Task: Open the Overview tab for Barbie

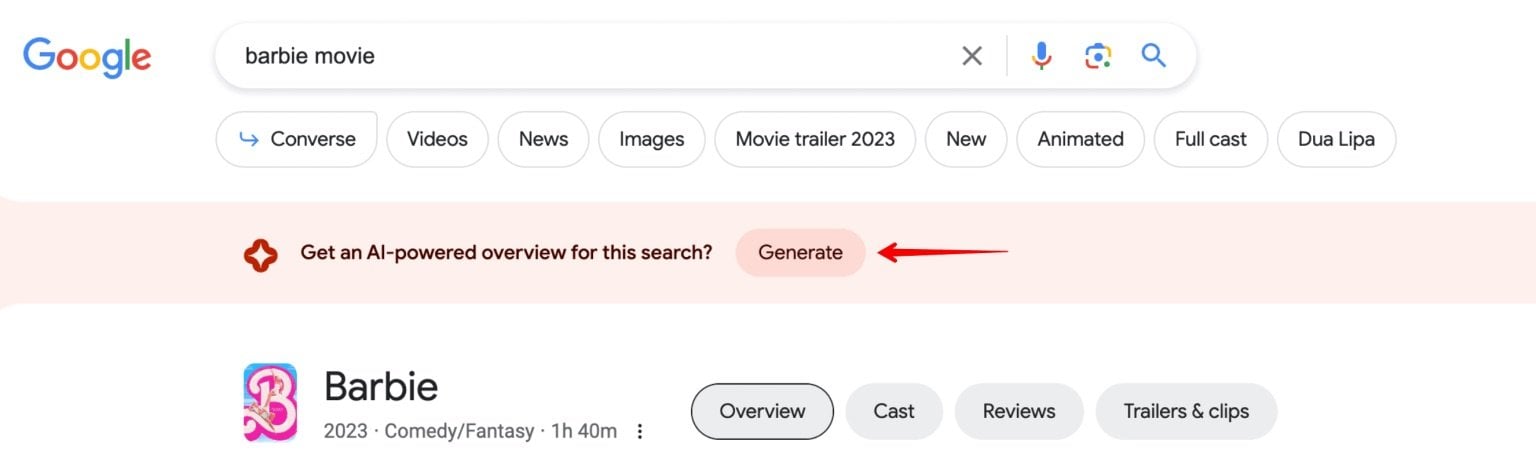Action: pyautogui.click(x=762, y=411)
